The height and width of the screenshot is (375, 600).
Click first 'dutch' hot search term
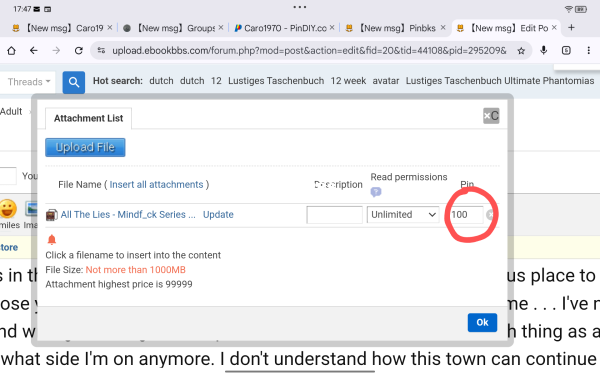(161, 81)
